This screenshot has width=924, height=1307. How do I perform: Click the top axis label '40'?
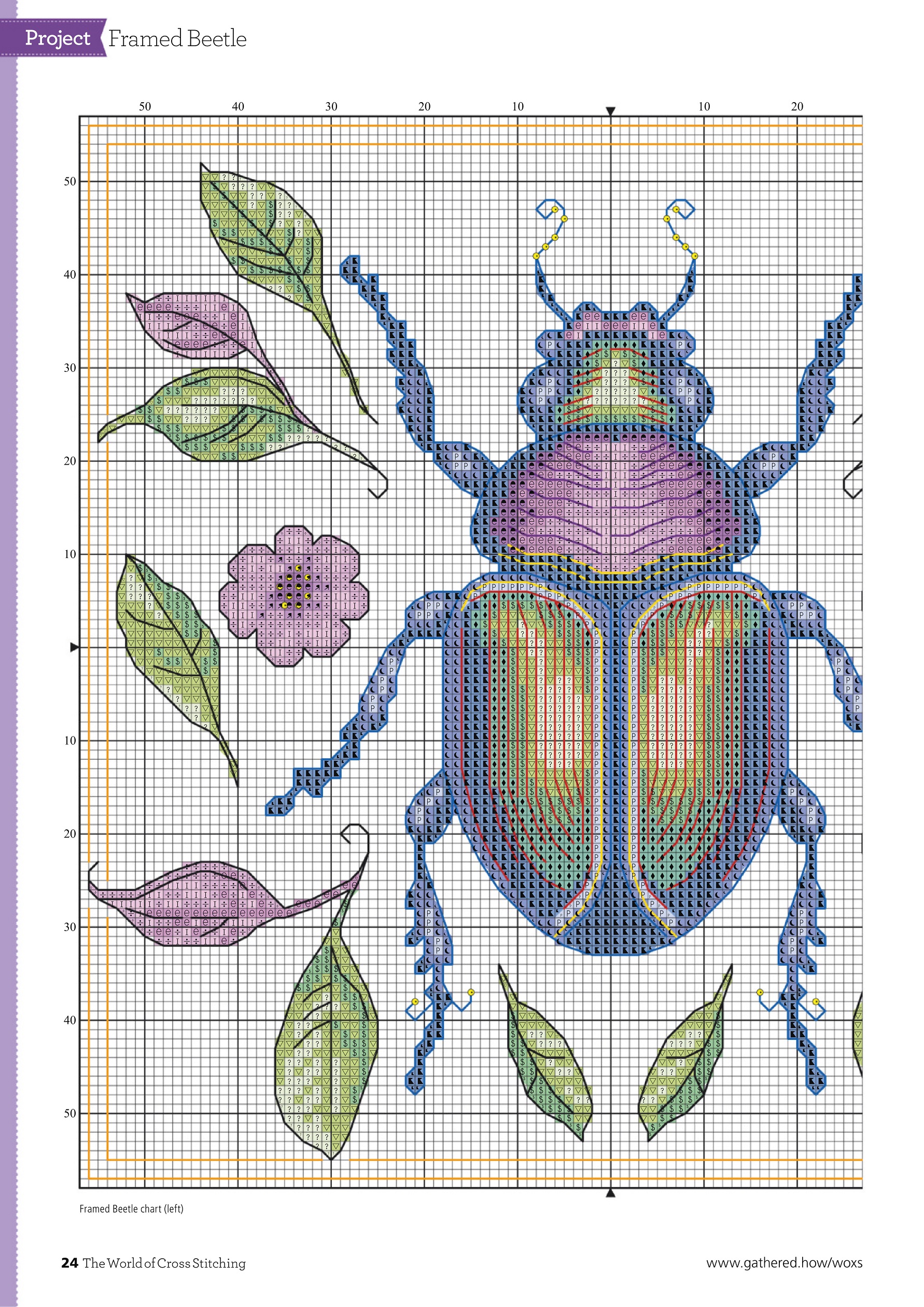tap(238, 106)
